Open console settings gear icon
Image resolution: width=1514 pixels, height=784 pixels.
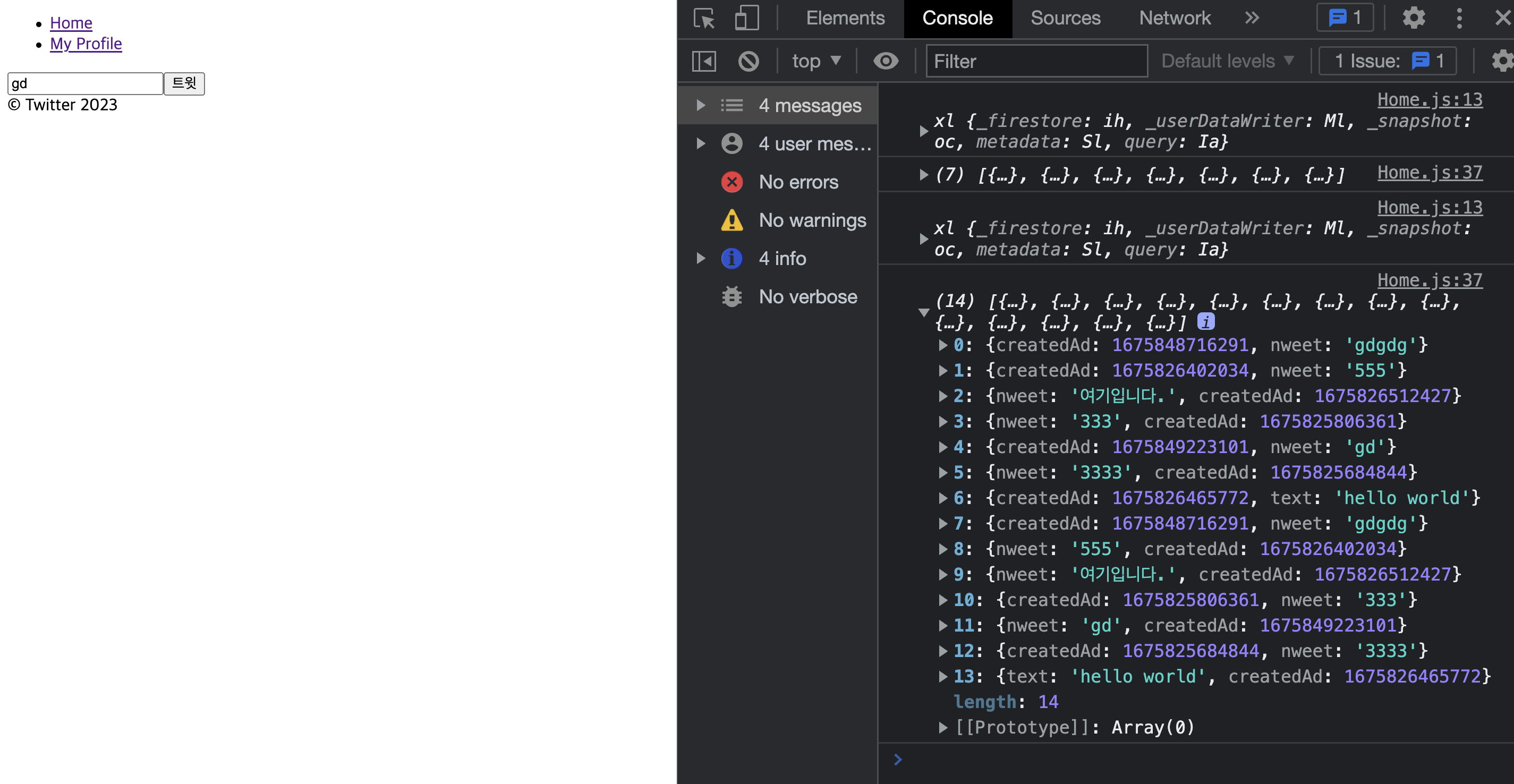pos(1502,61)
